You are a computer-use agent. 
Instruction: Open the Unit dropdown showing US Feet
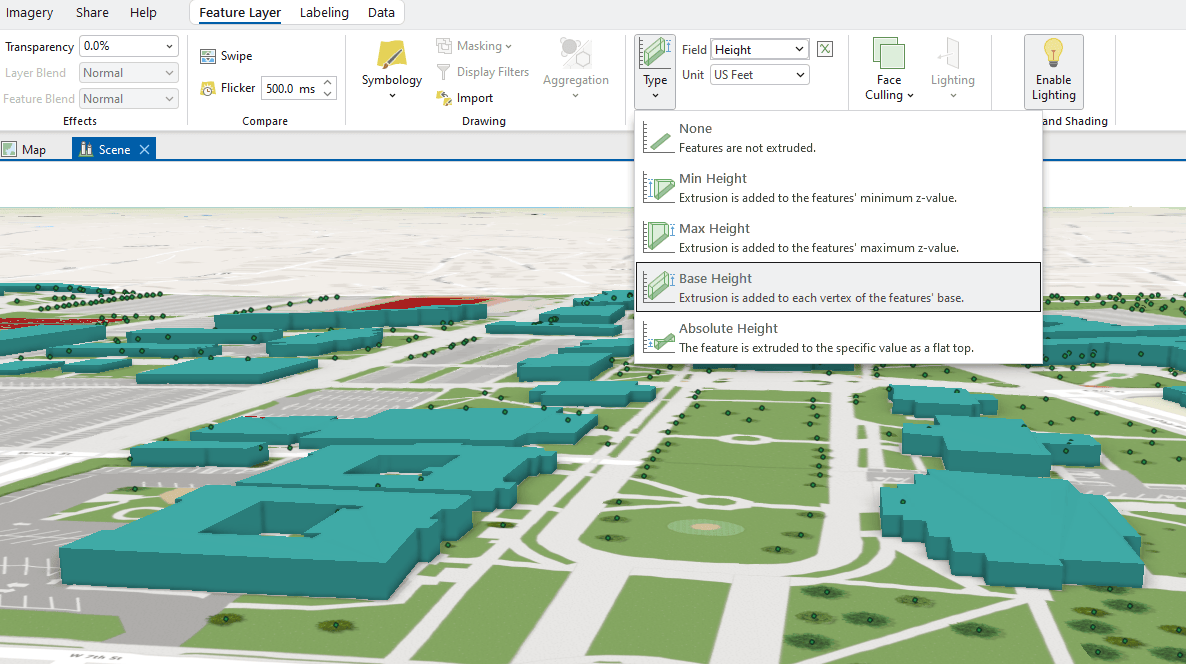tap(799, 75)
